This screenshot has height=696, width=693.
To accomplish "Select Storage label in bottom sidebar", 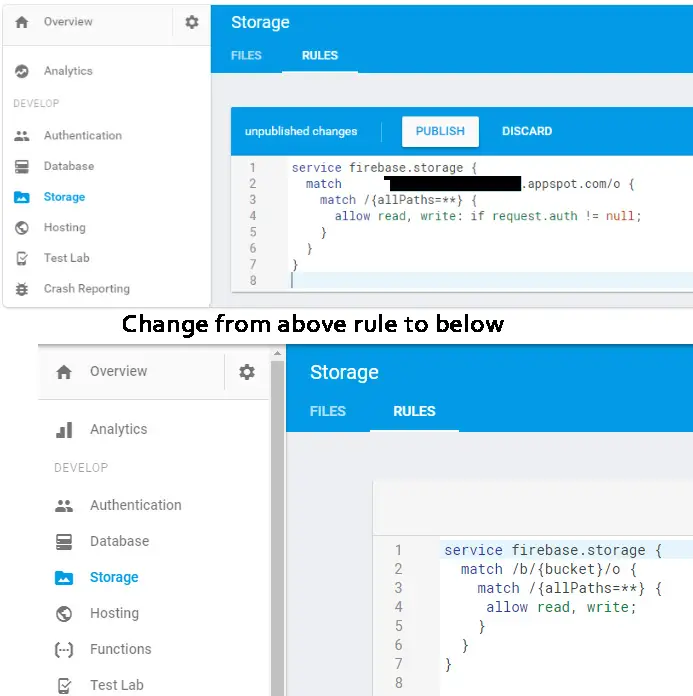I will coord(114,577).
